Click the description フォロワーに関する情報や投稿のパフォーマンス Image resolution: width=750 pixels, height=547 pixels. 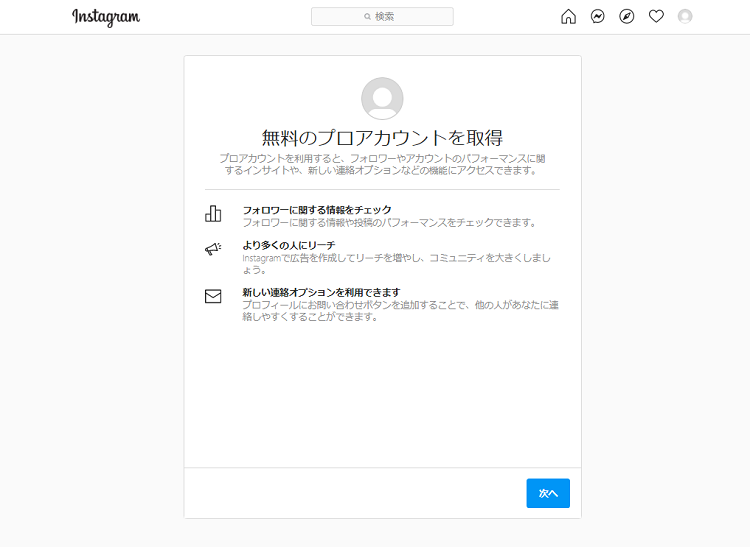pyautogui.click(x=389, y=222)
